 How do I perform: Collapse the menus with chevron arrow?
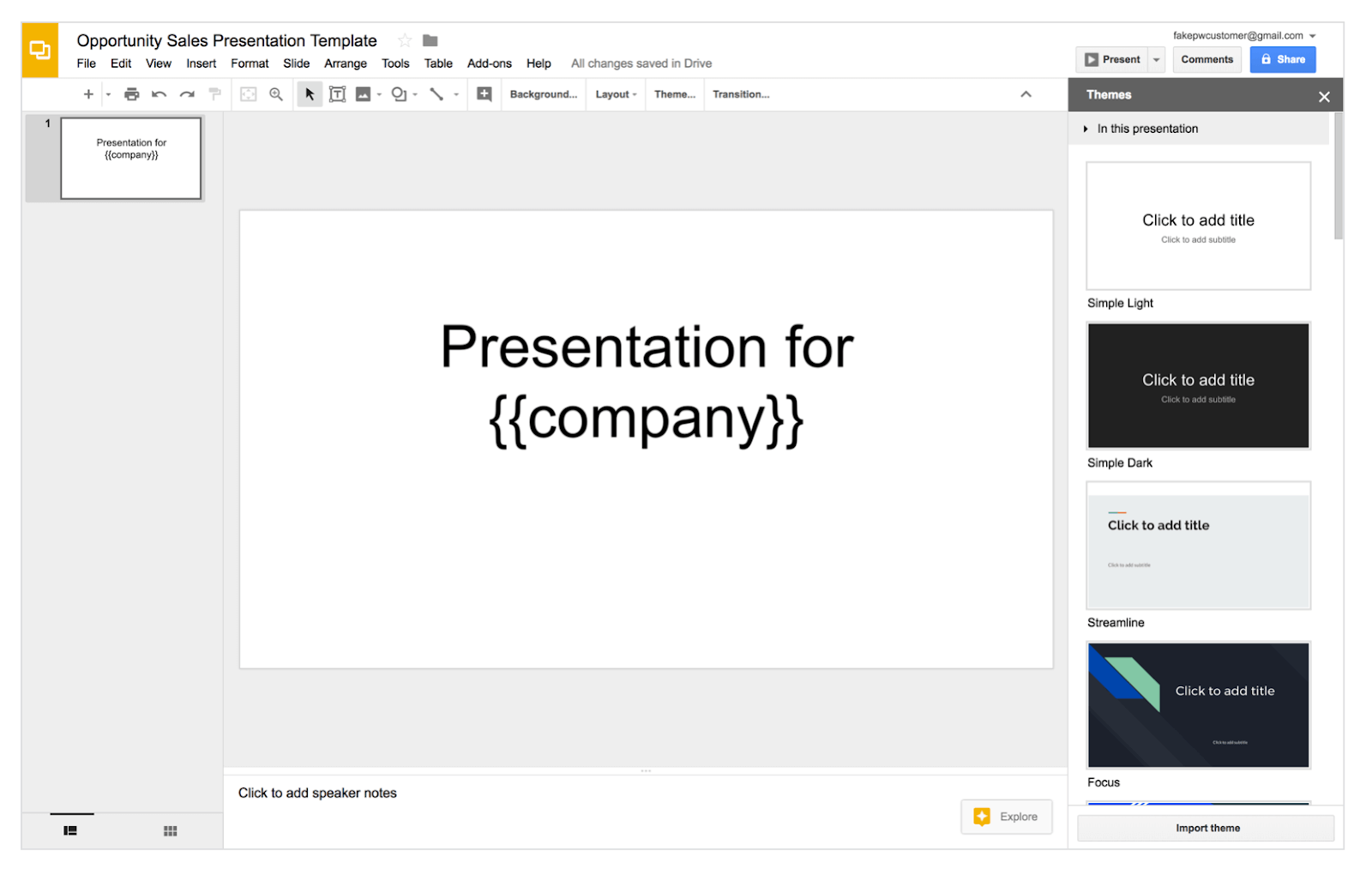click(1026, 94)
